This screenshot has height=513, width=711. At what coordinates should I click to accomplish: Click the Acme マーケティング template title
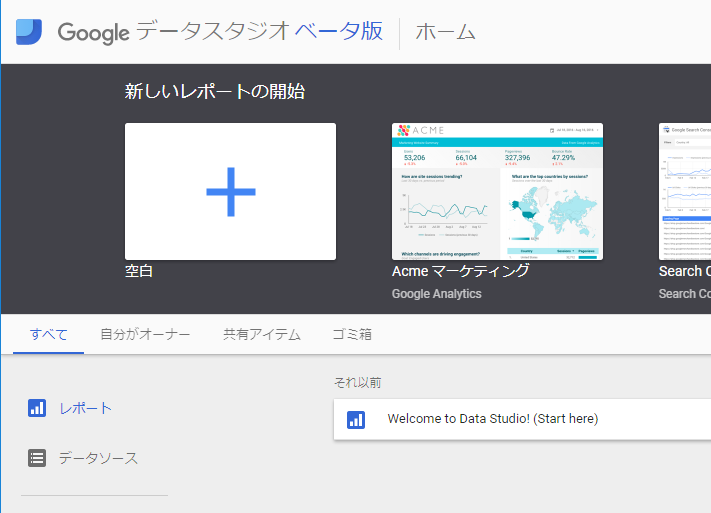461,271
